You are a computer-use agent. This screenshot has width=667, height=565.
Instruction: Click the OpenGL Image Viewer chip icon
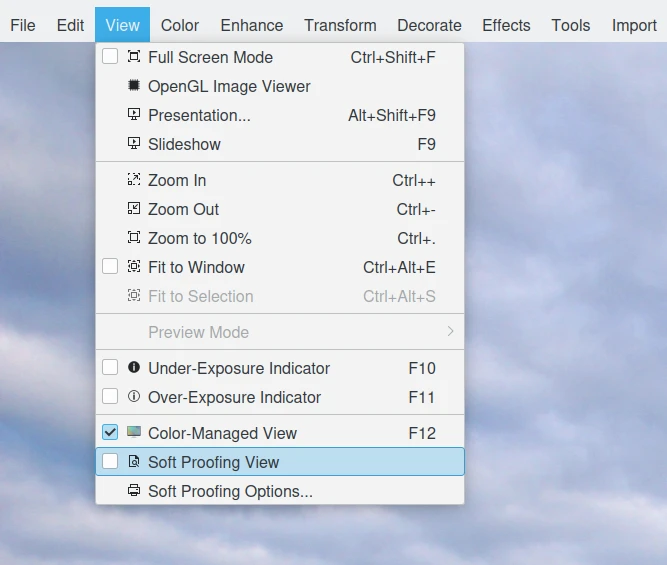[x=134, y=86]
